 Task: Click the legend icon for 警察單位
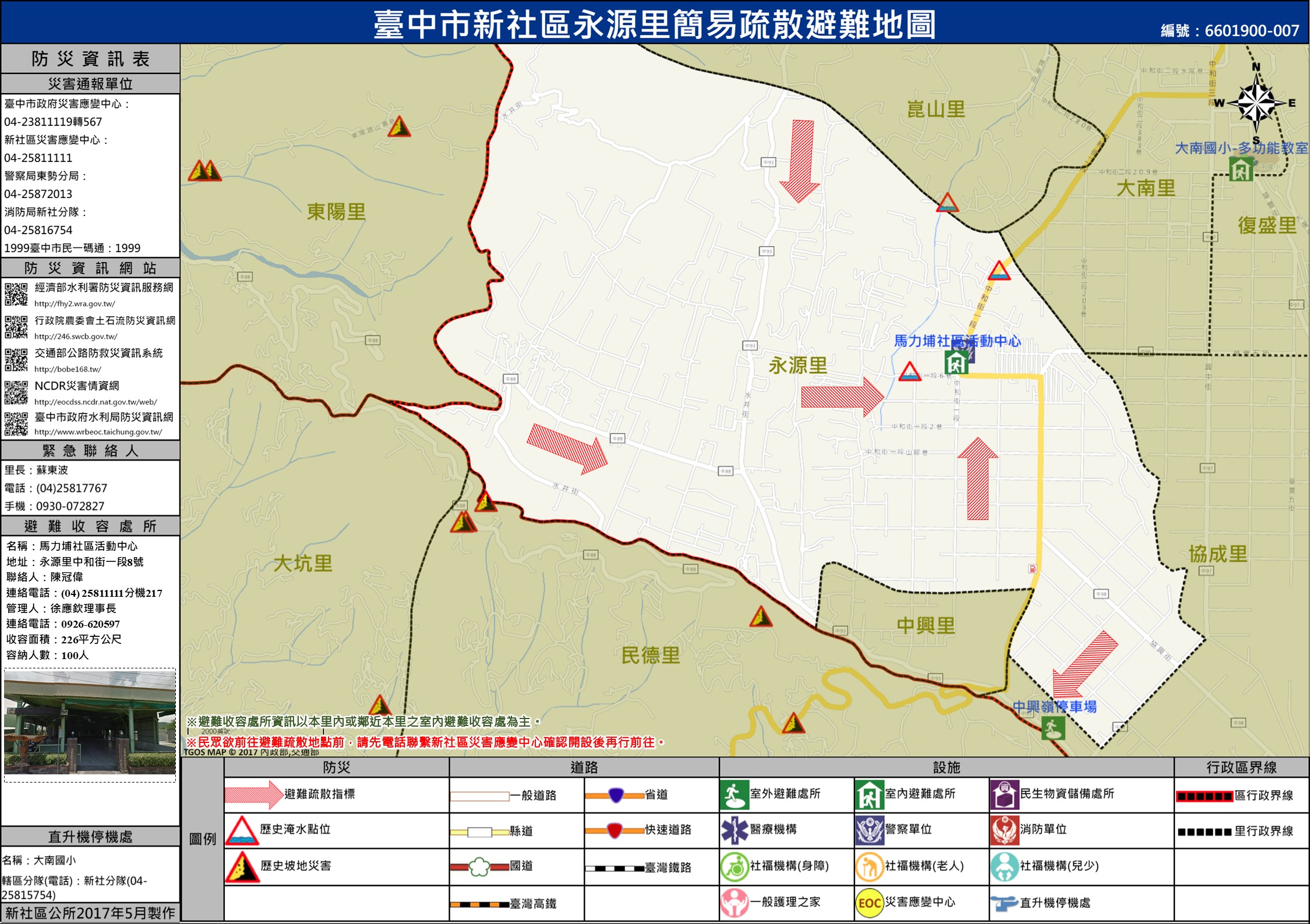tap(869, 830)
